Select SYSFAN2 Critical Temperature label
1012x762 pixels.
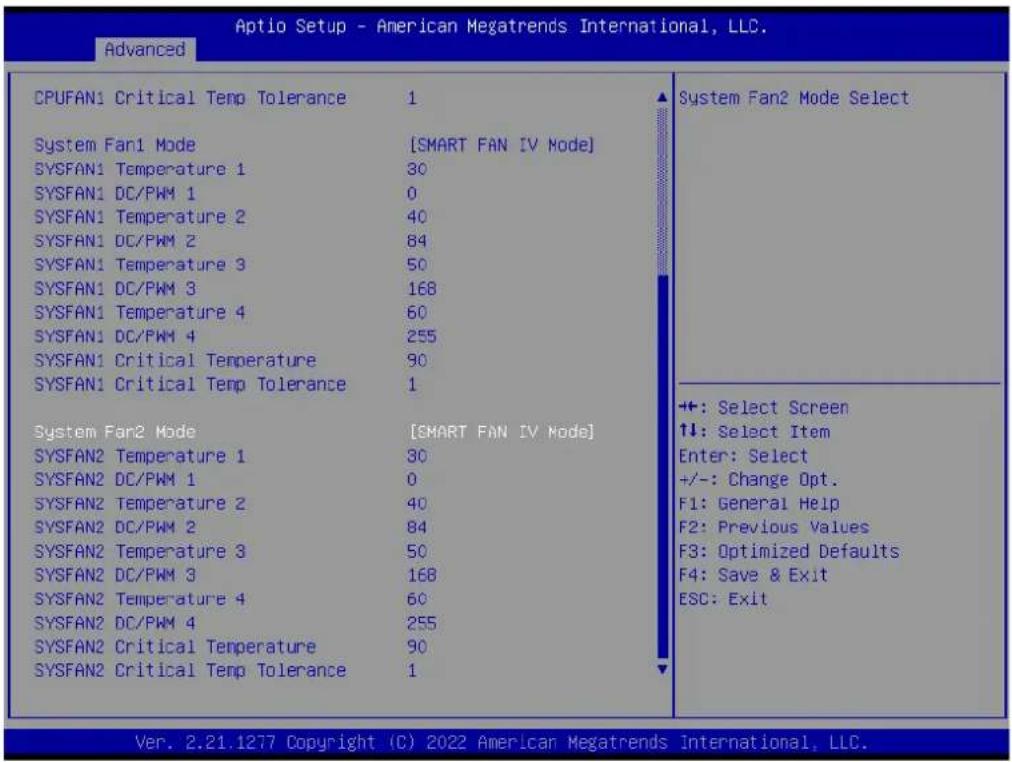(x=176, y=647)
